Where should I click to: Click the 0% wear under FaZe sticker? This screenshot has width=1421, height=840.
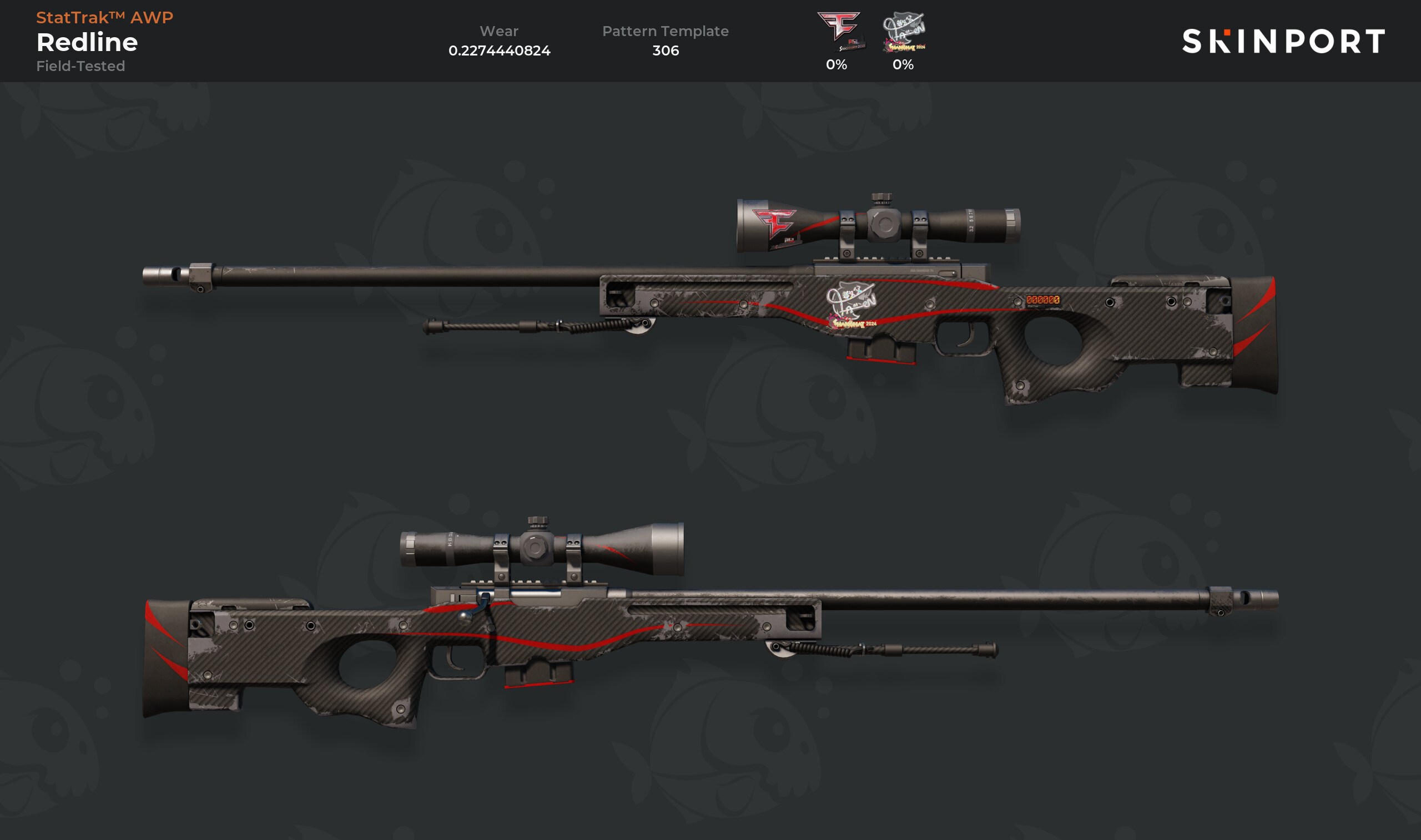(x=836, y=64)
